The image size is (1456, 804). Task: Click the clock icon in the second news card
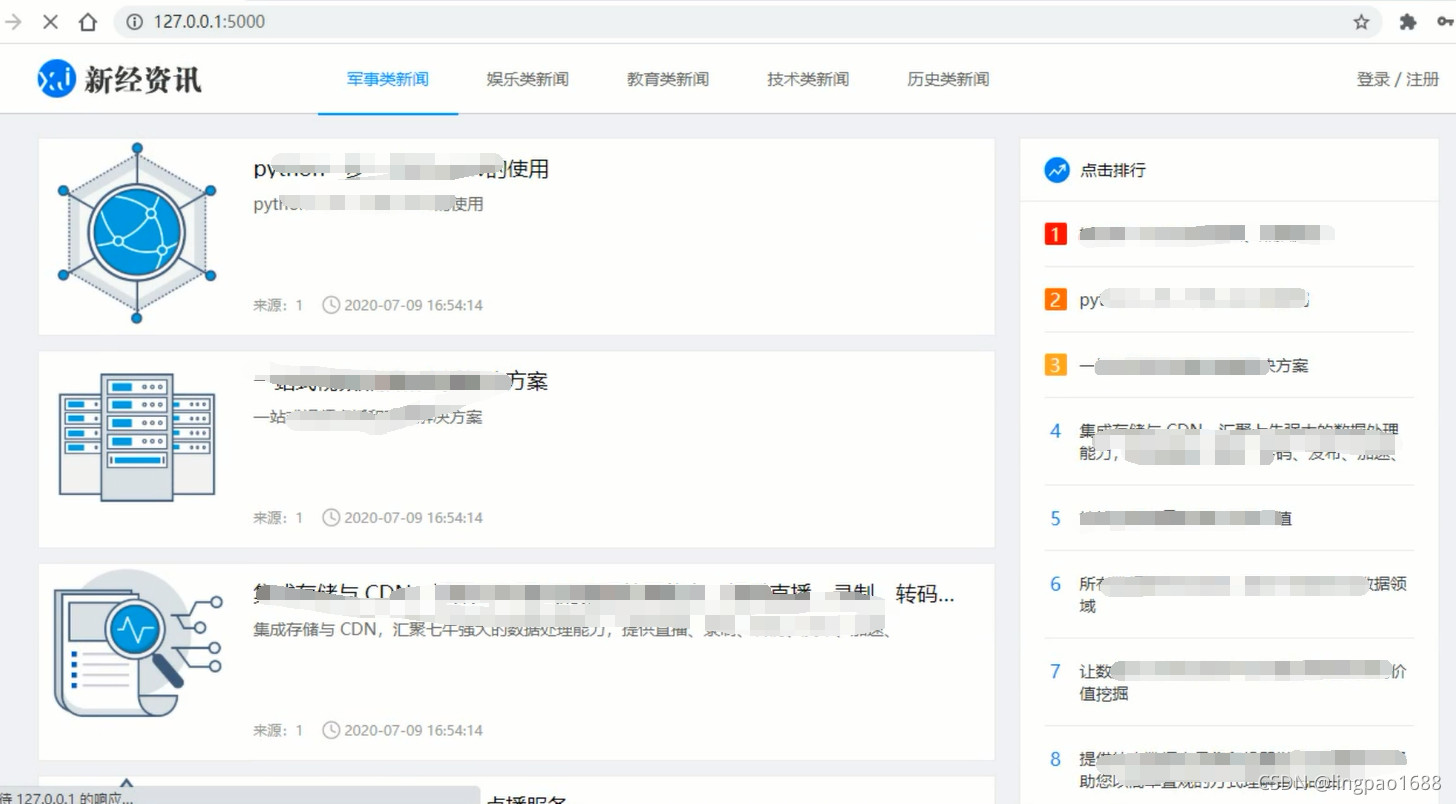[331, 517]
